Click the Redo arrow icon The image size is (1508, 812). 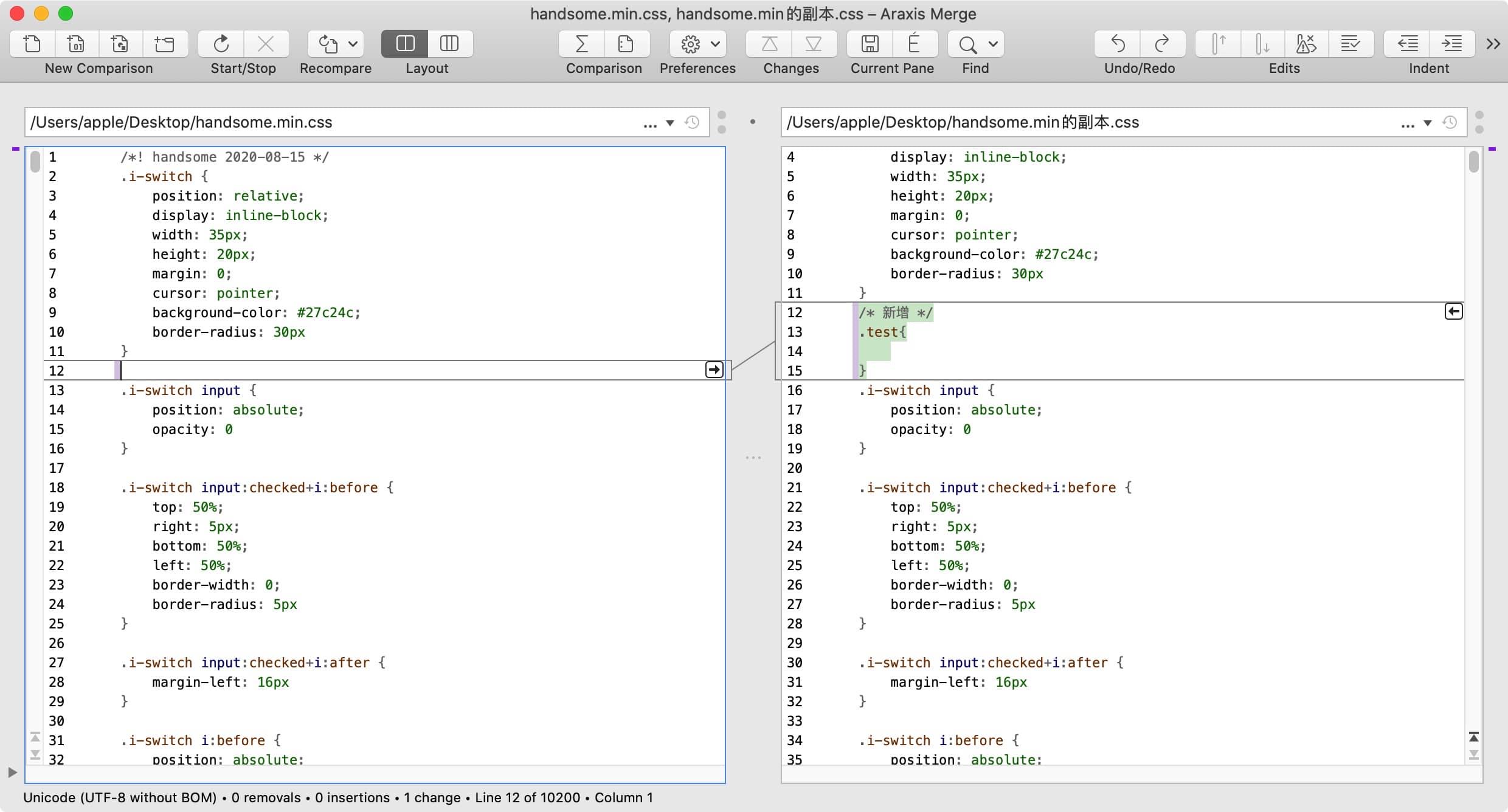(1161, 44)
